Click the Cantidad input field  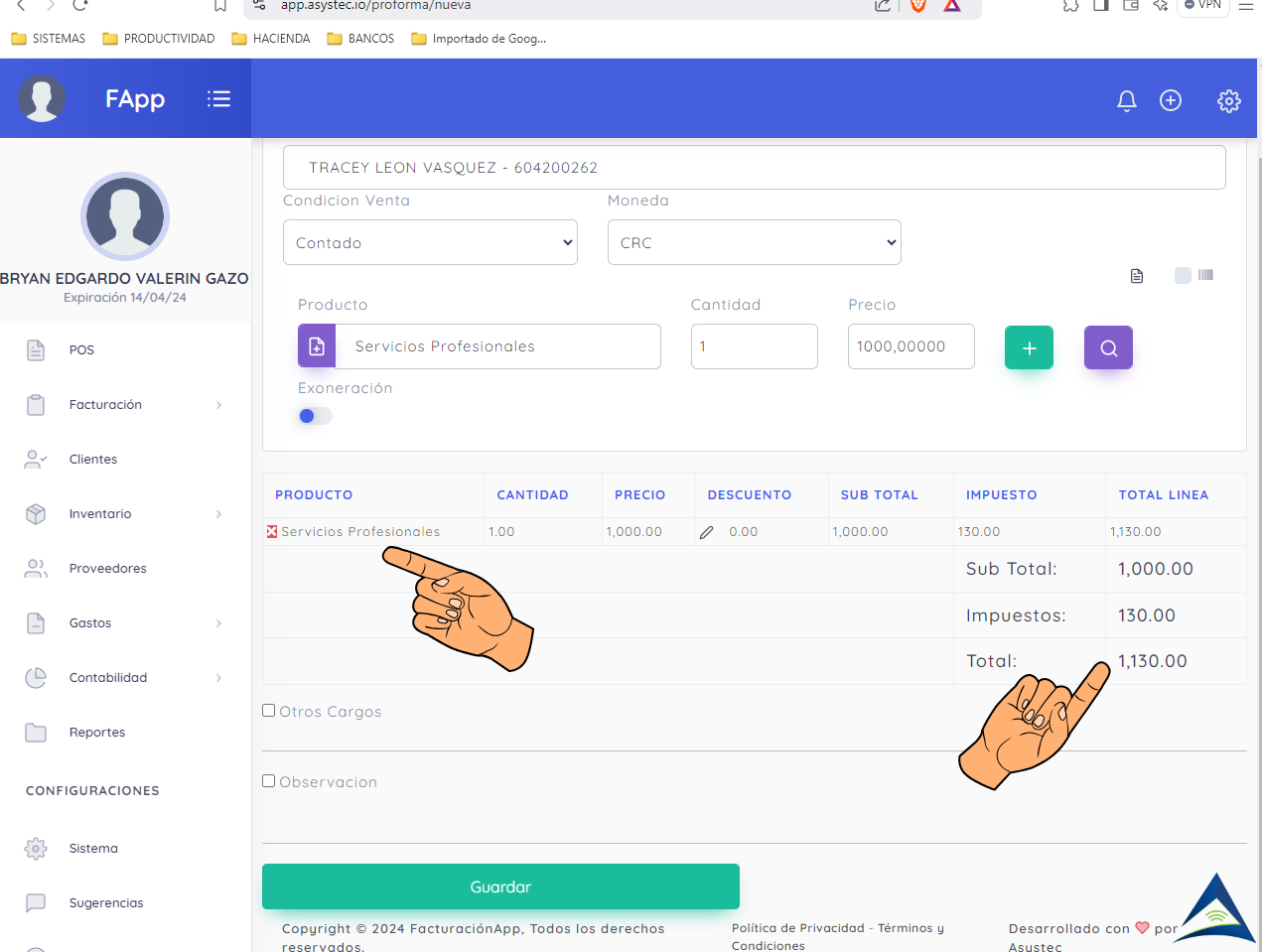[754, 346]
